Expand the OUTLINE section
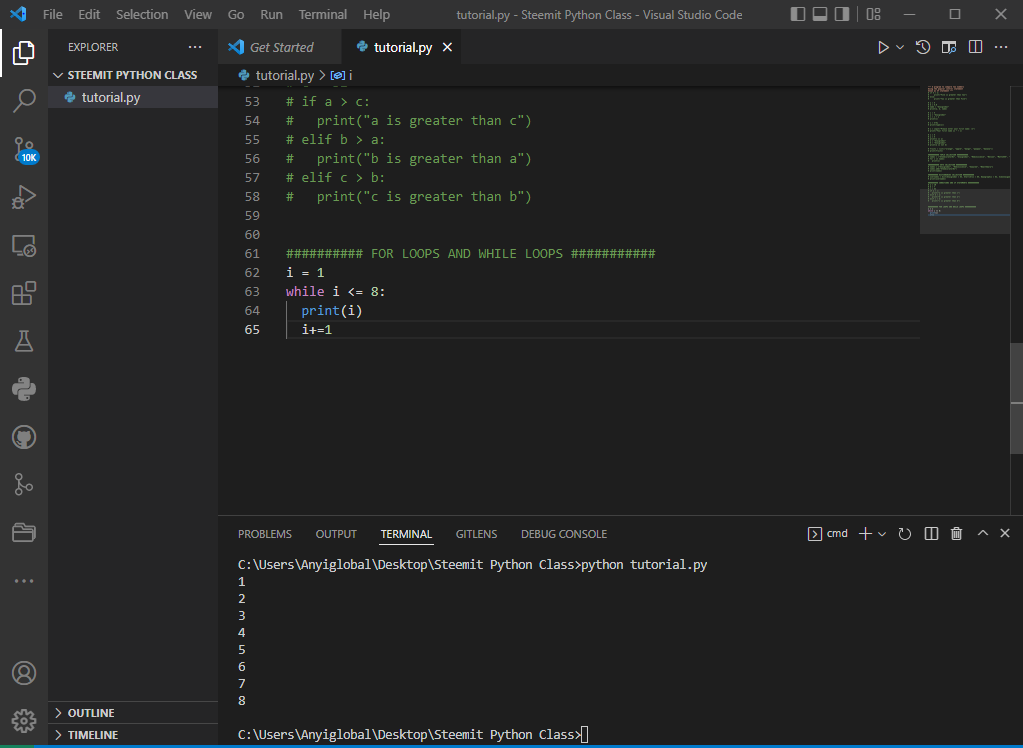1023x748 pixels. point(90,713)
